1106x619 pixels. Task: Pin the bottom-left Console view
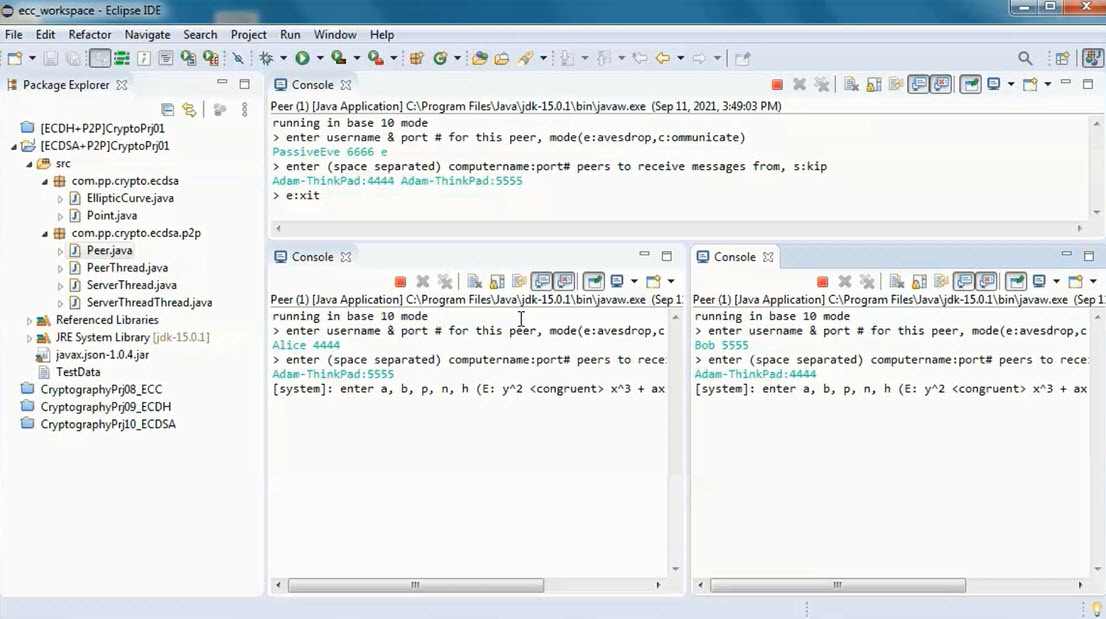point(594,281)
